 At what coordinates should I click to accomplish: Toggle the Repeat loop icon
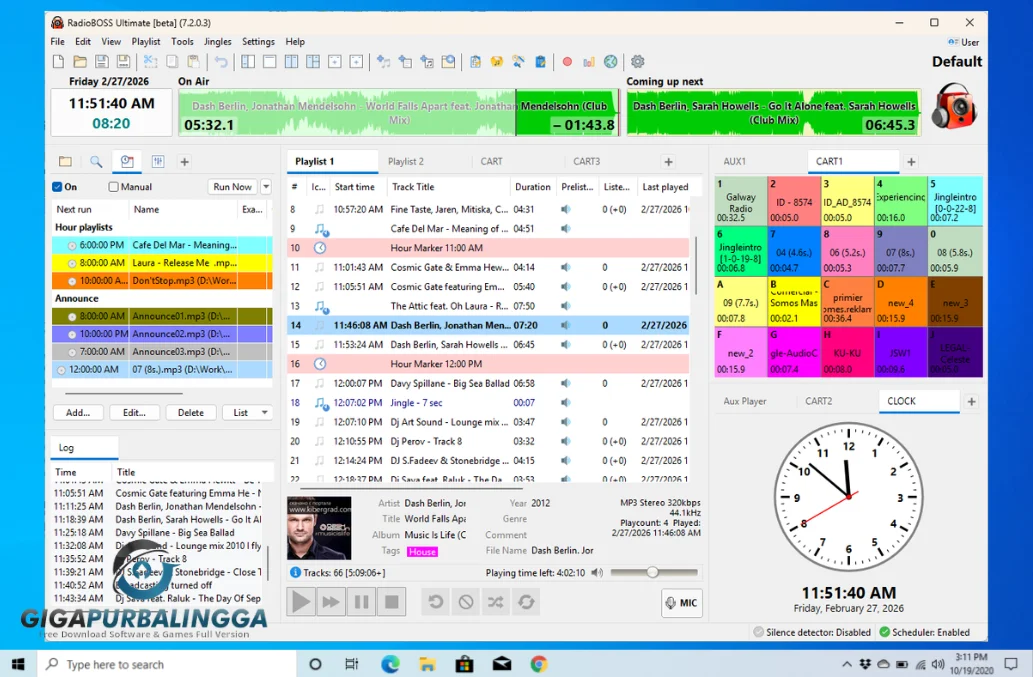pyautogui.click(x=526, y=601)
